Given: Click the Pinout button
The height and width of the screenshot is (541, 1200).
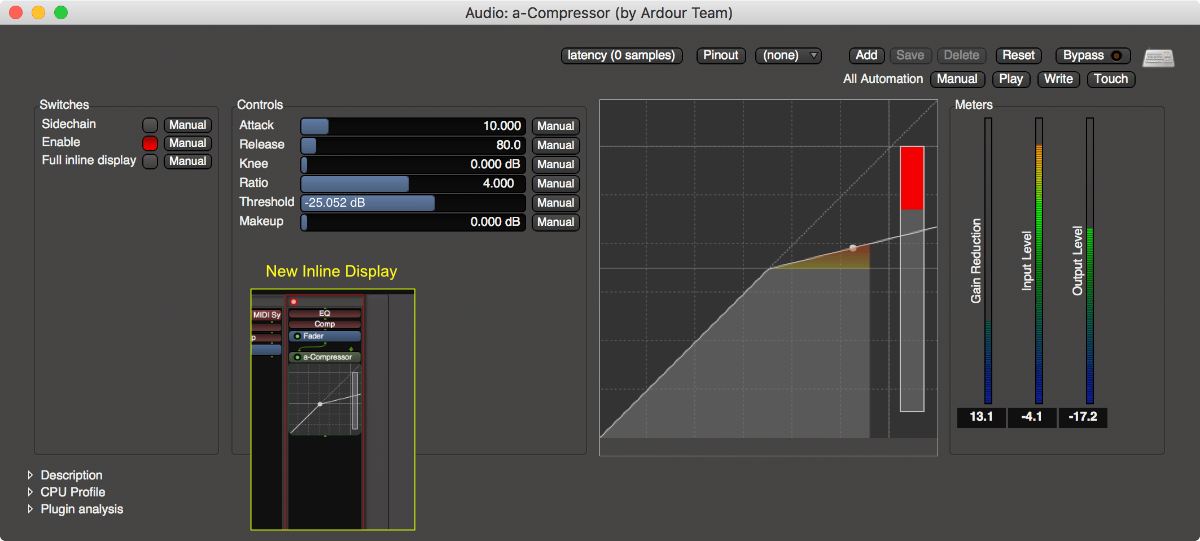Looking at the screenshot, I should 720,56.
